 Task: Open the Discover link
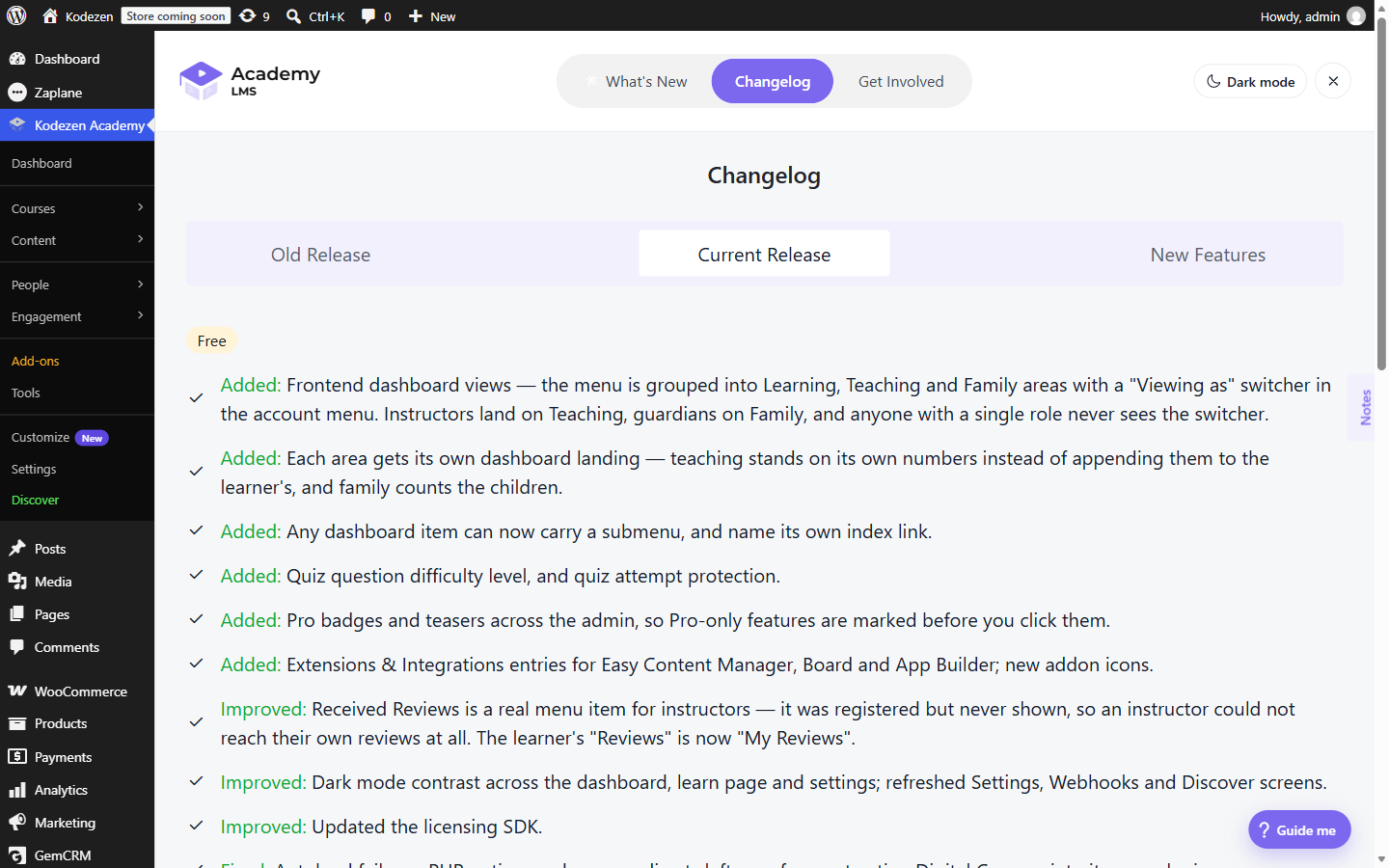tap(35, 500)
